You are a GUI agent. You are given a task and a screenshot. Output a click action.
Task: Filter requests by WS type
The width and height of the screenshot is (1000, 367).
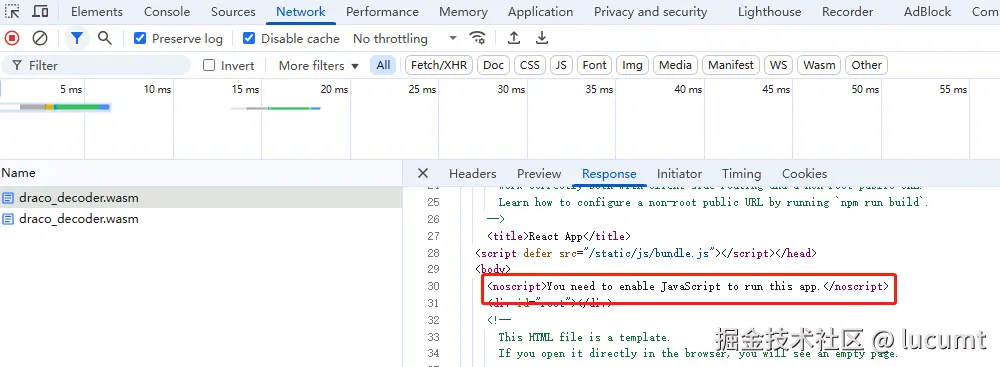[x=778, y=65]
